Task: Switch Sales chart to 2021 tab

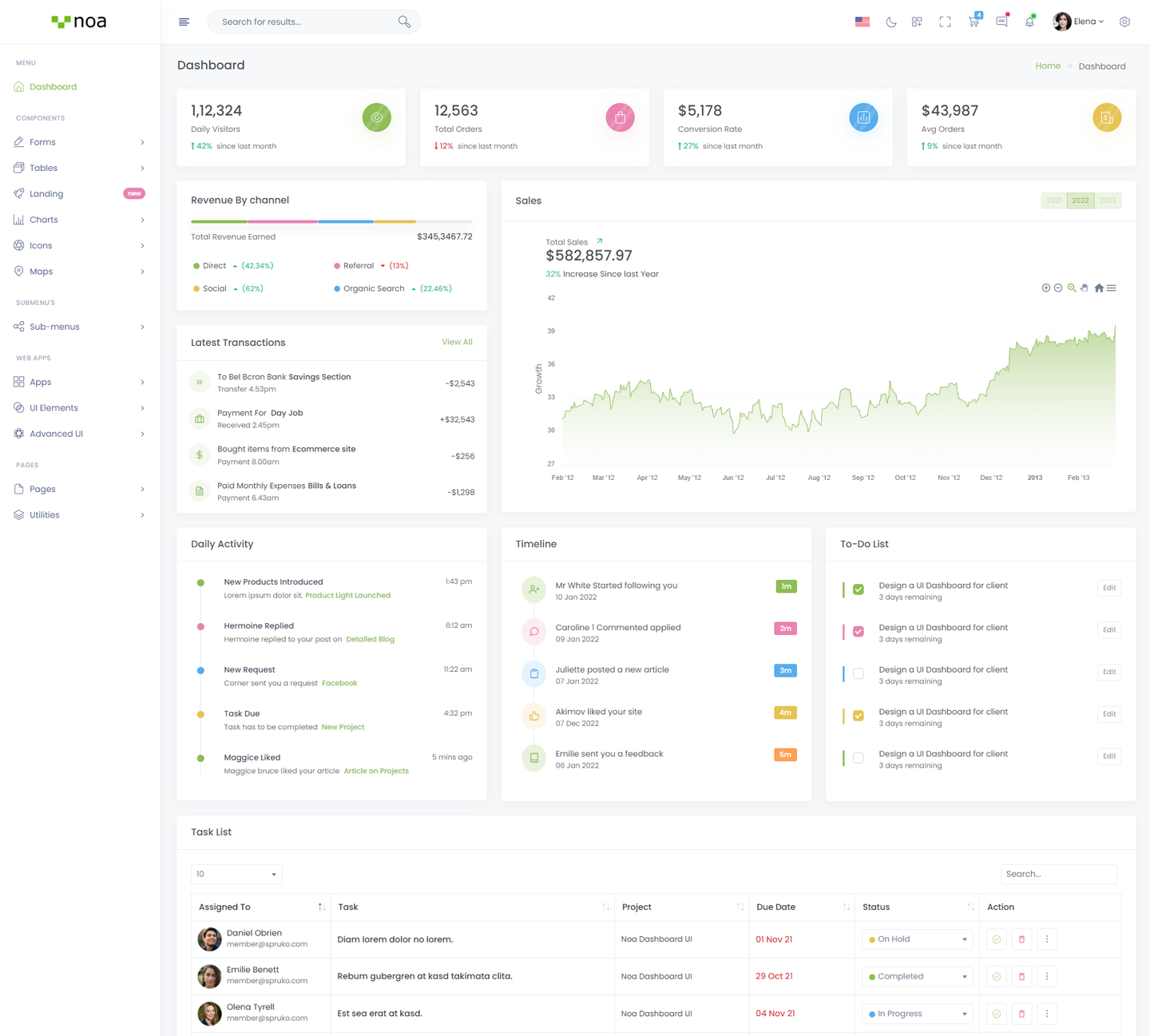Action: pos(1054,200)
